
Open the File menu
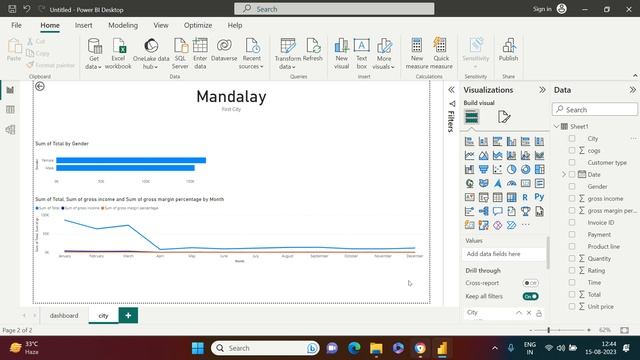pos(16,25)
